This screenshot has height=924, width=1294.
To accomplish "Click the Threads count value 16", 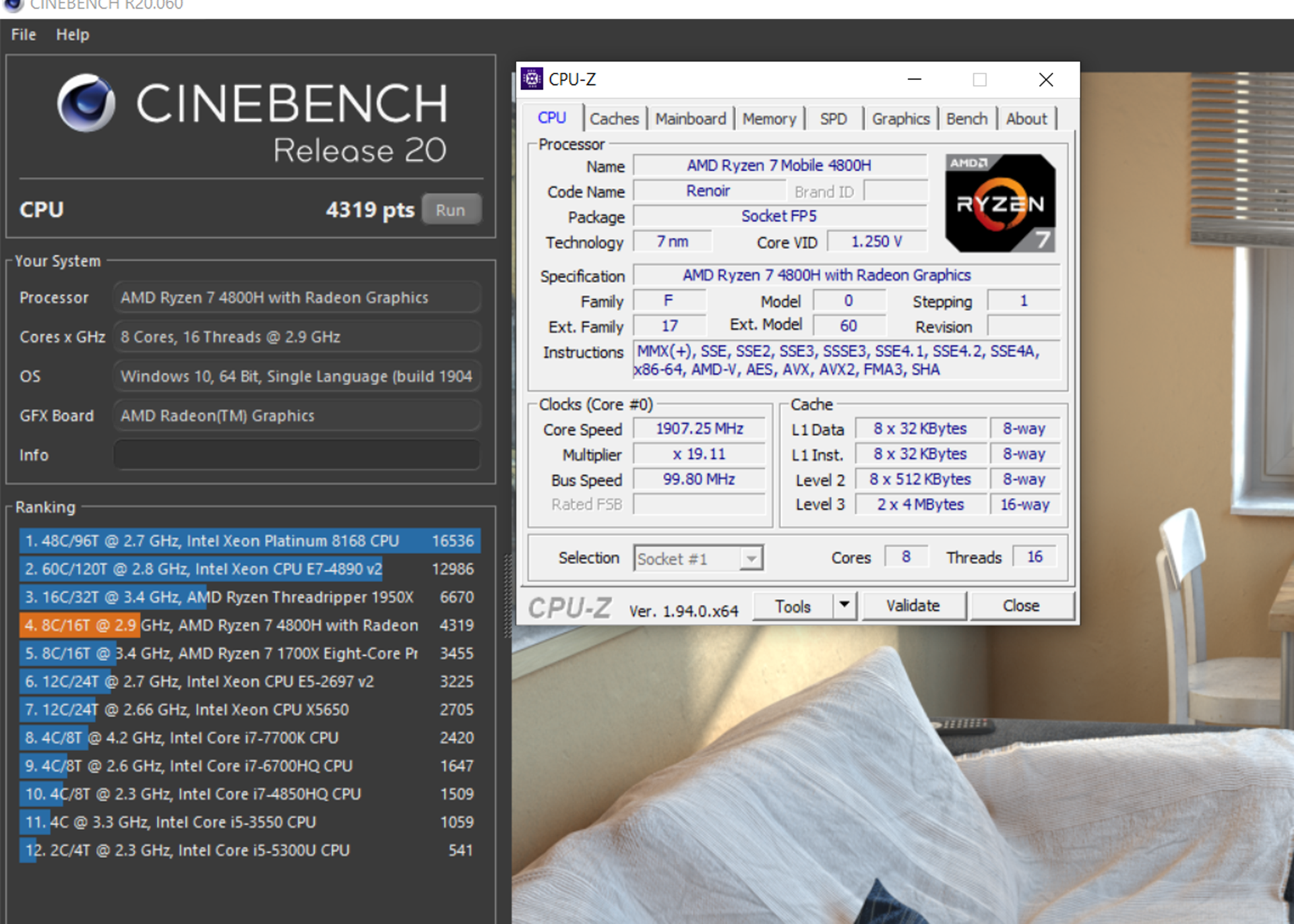I will (1035, 557).
